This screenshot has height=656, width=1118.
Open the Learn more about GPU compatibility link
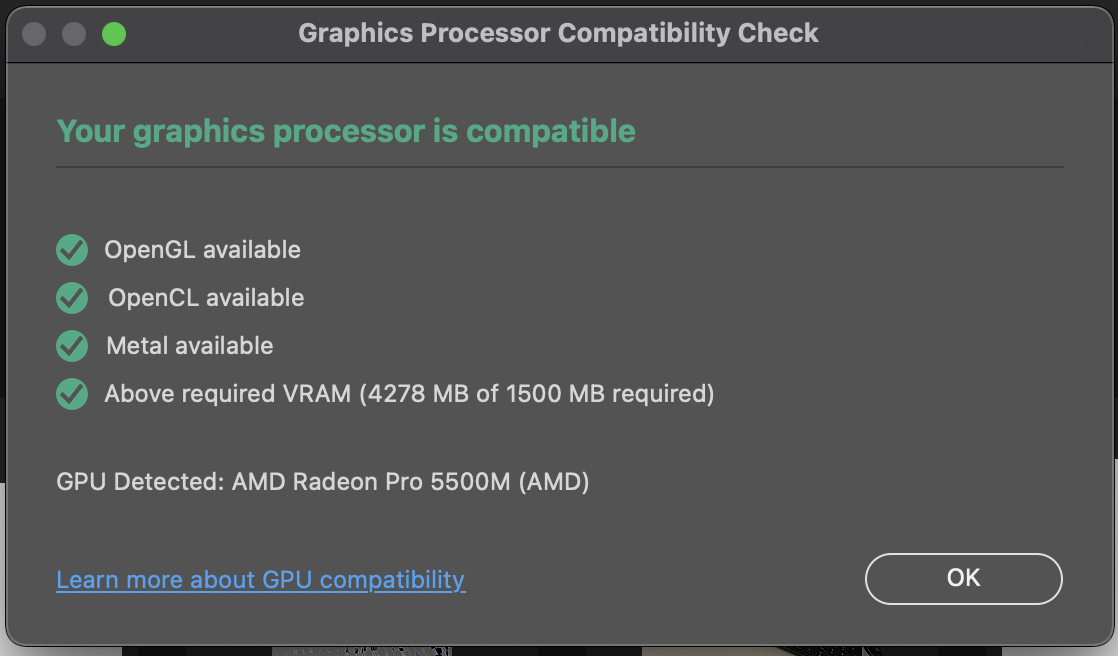[x=260, y=580]
